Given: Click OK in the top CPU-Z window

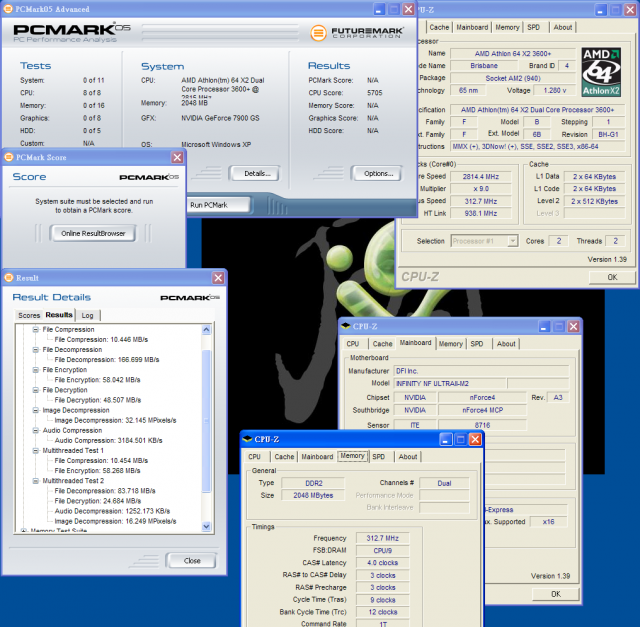Looking at the screenshot, I should click(x=612, y=277).
